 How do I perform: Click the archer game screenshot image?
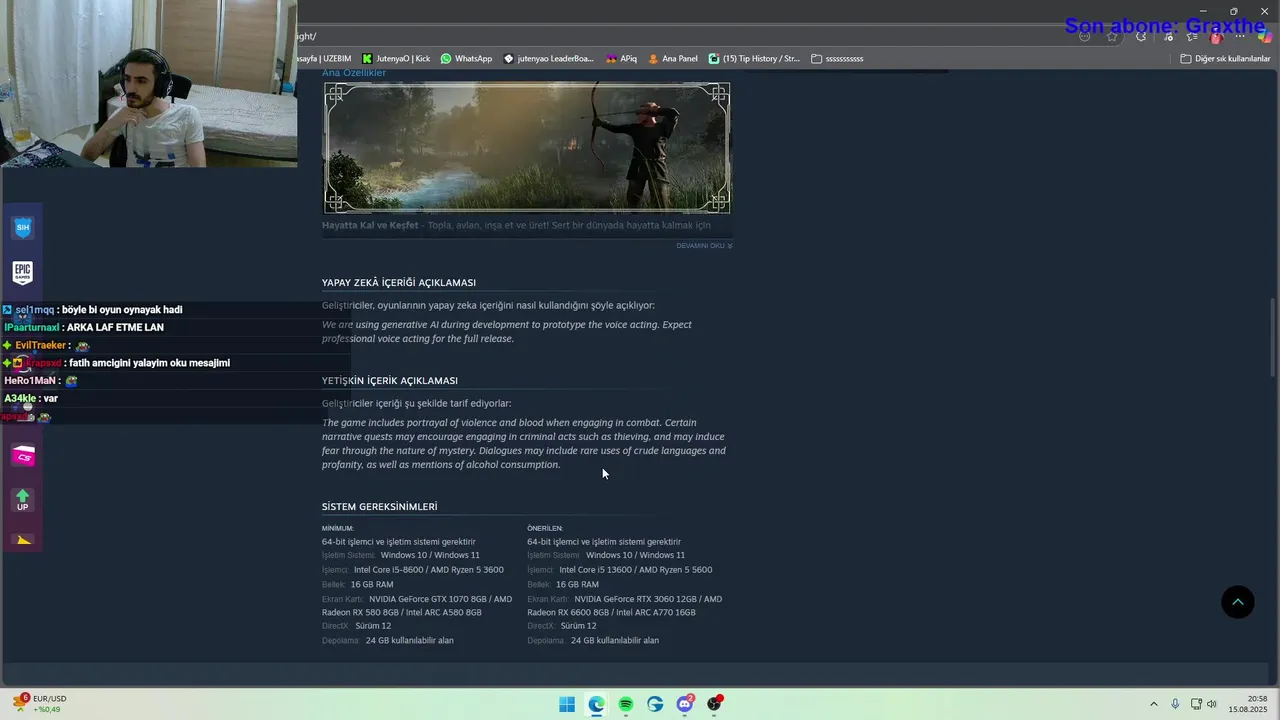(x=526, y=148)
